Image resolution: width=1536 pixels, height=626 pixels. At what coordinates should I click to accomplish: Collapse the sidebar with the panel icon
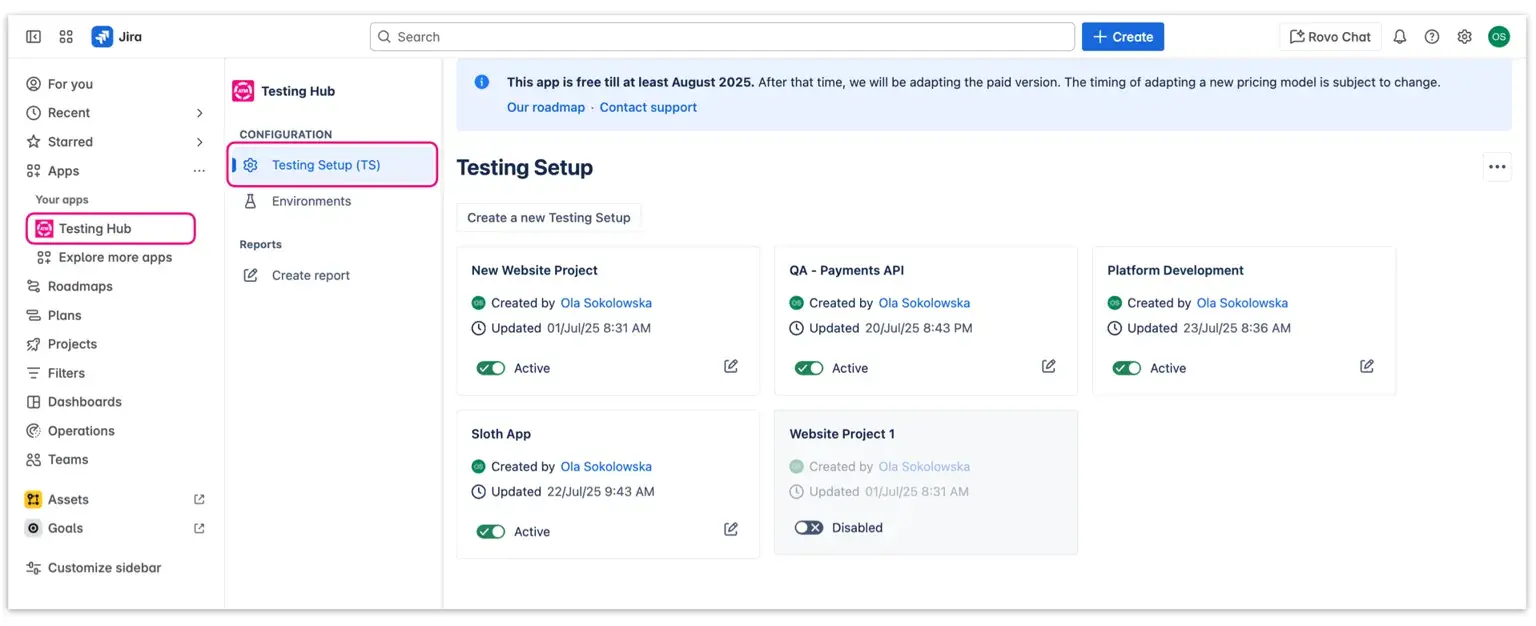33,36
